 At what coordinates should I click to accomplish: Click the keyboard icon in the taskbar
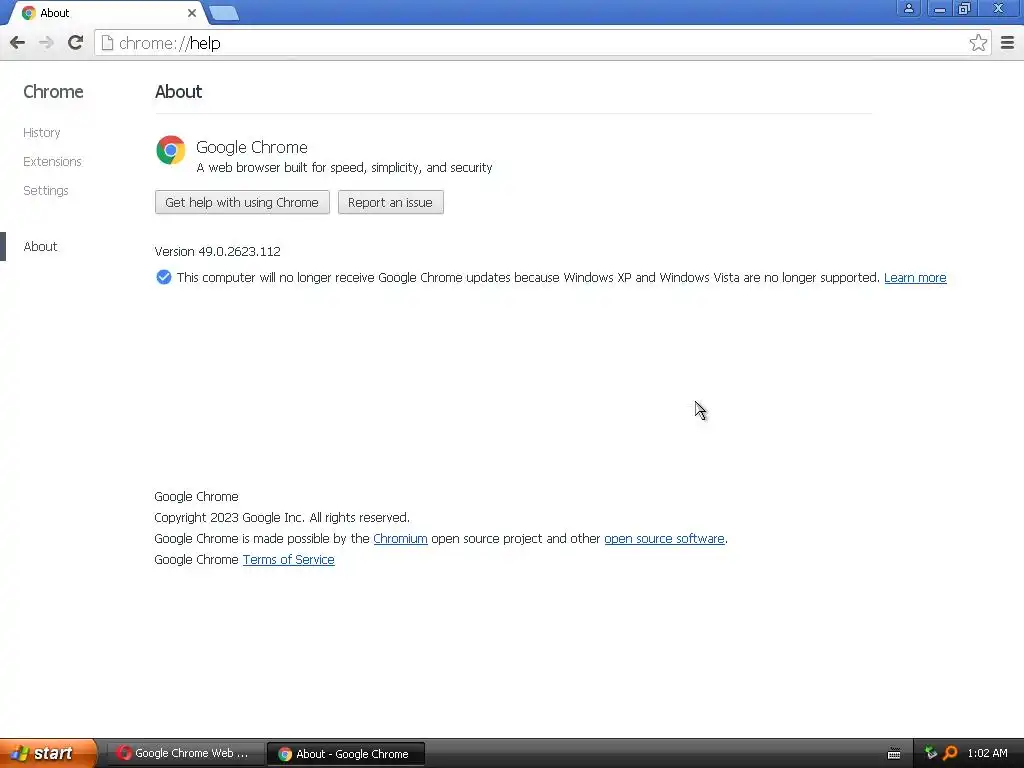[894, 754]
